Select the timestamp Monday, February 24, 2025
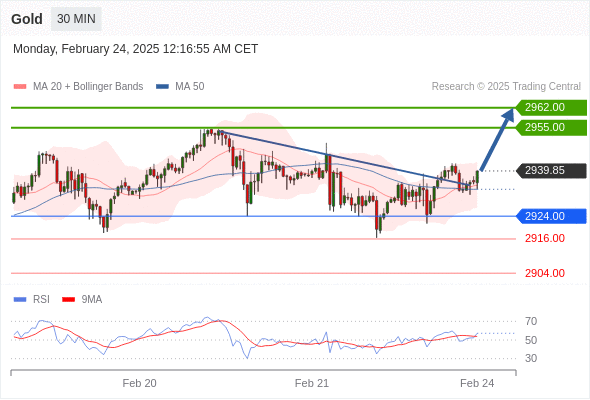Image resolution: width=590 pixels, height=400 pixels. click(x=135, y=49)
